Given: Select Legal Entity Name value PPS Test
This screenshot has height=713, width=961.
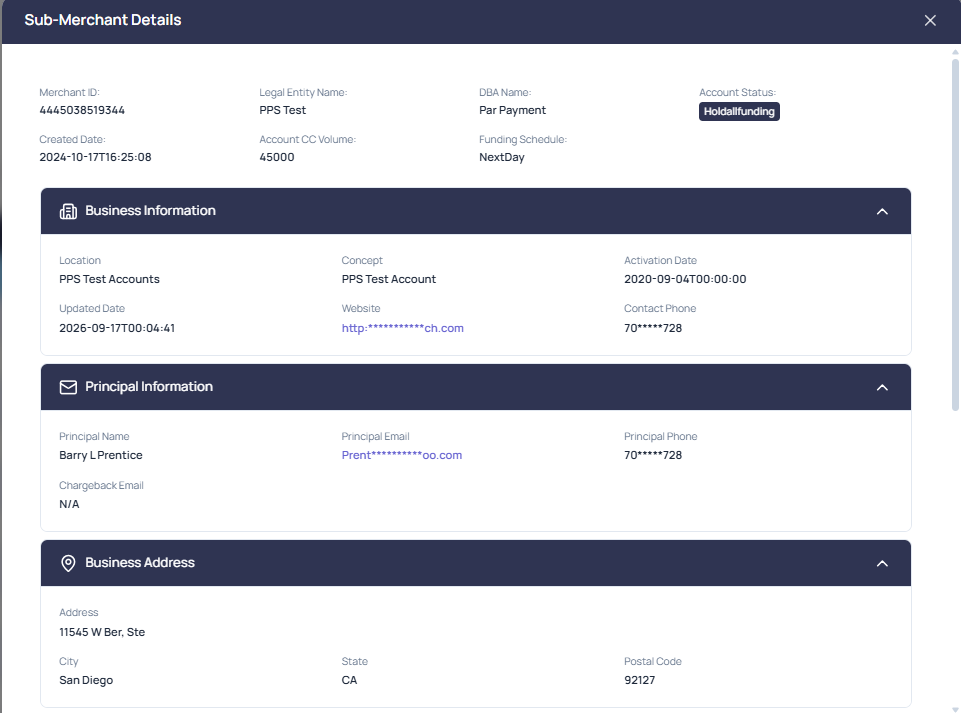Looking at the screenshot, I should coord(283,110).
